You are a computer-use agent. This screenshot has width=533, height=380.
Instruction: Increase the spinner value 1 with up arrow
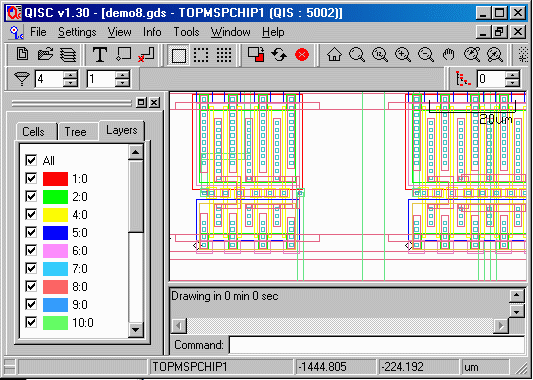122,75
